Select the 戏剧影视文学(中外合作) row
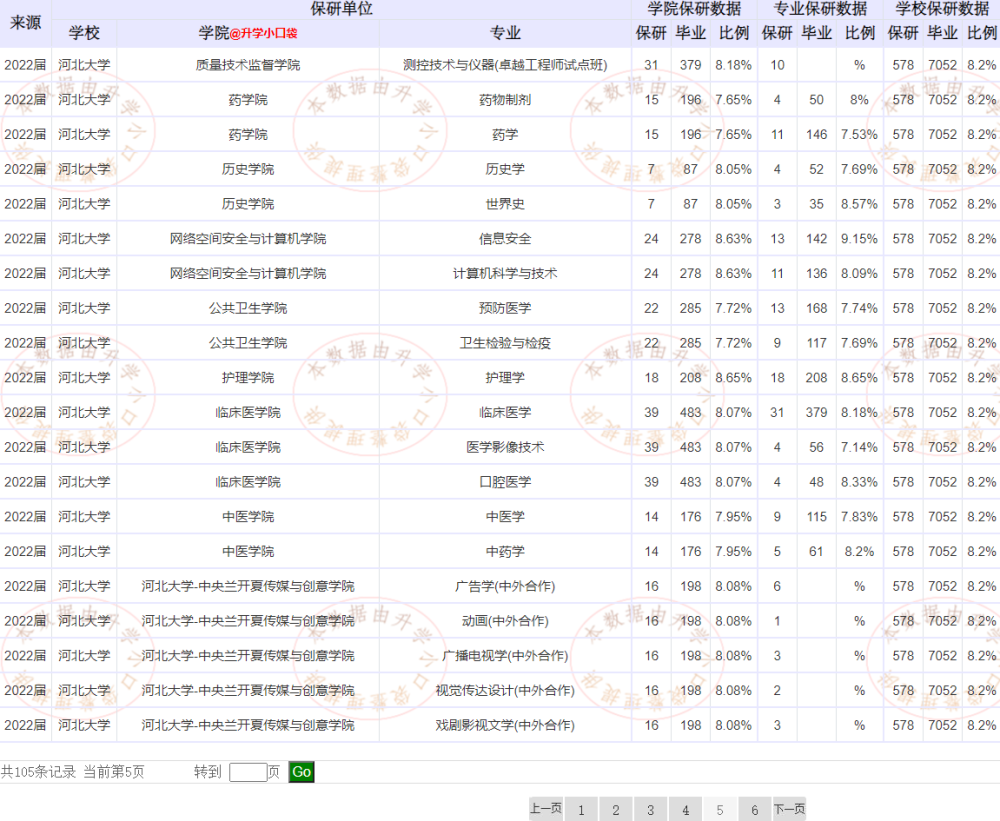1000x821 pixels. pos(500,725)
